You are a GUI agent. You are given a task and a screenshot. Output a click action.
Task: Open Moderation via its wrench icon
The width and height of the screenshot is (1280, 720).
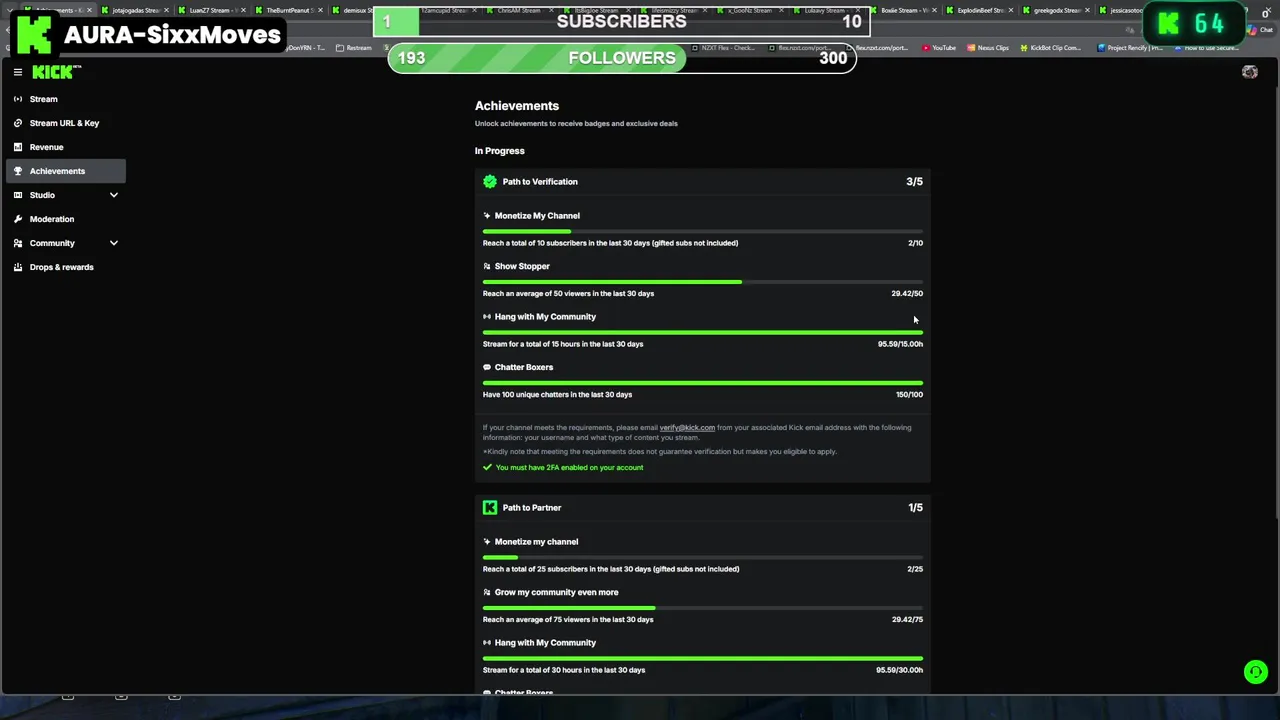point(18,219)
